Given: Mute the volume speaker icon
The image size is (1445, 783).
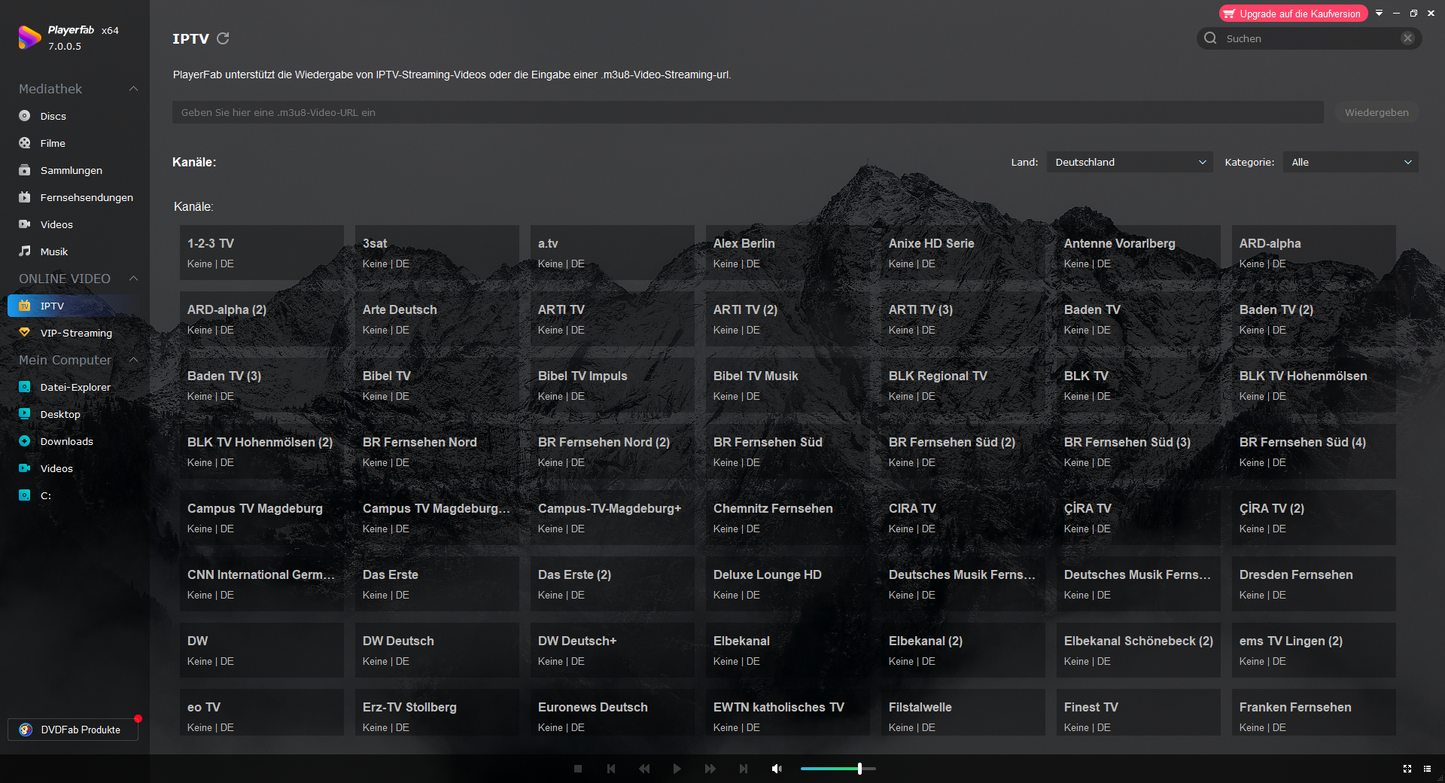Looking at the screenshot, I should point(777,768).
